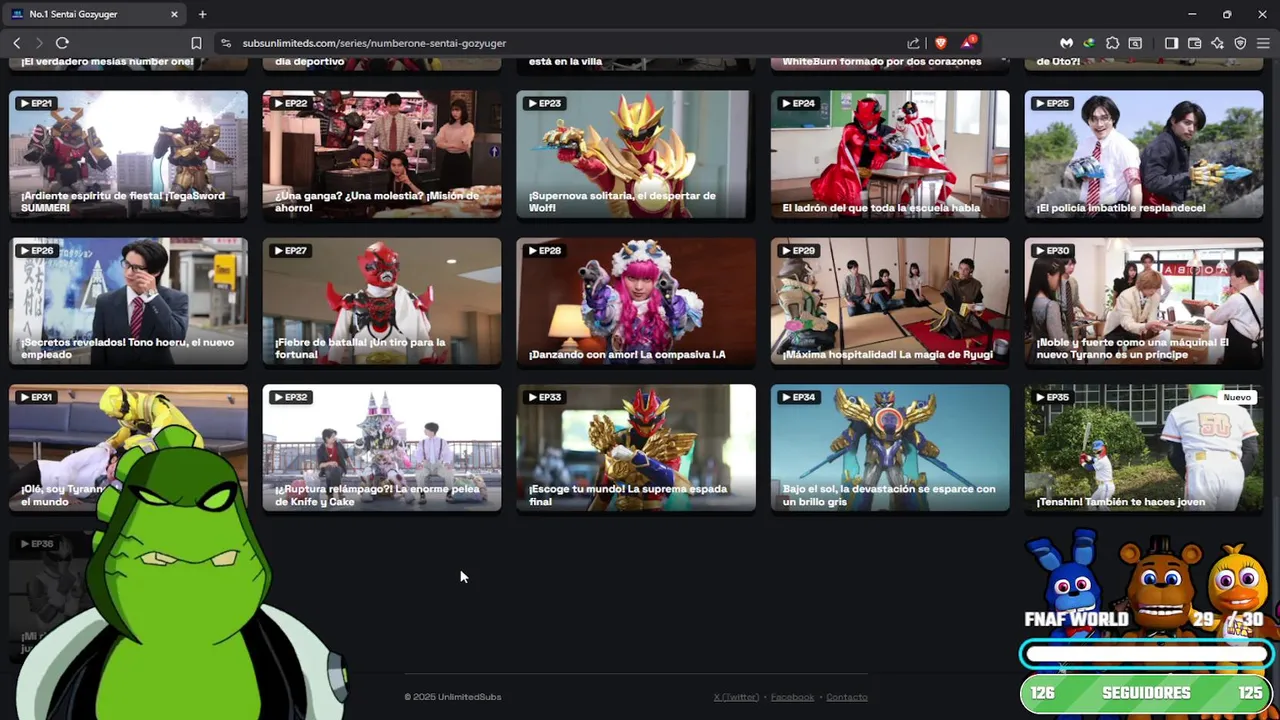Visit the X (Twitter) footer link

click(x=736, y=697)
